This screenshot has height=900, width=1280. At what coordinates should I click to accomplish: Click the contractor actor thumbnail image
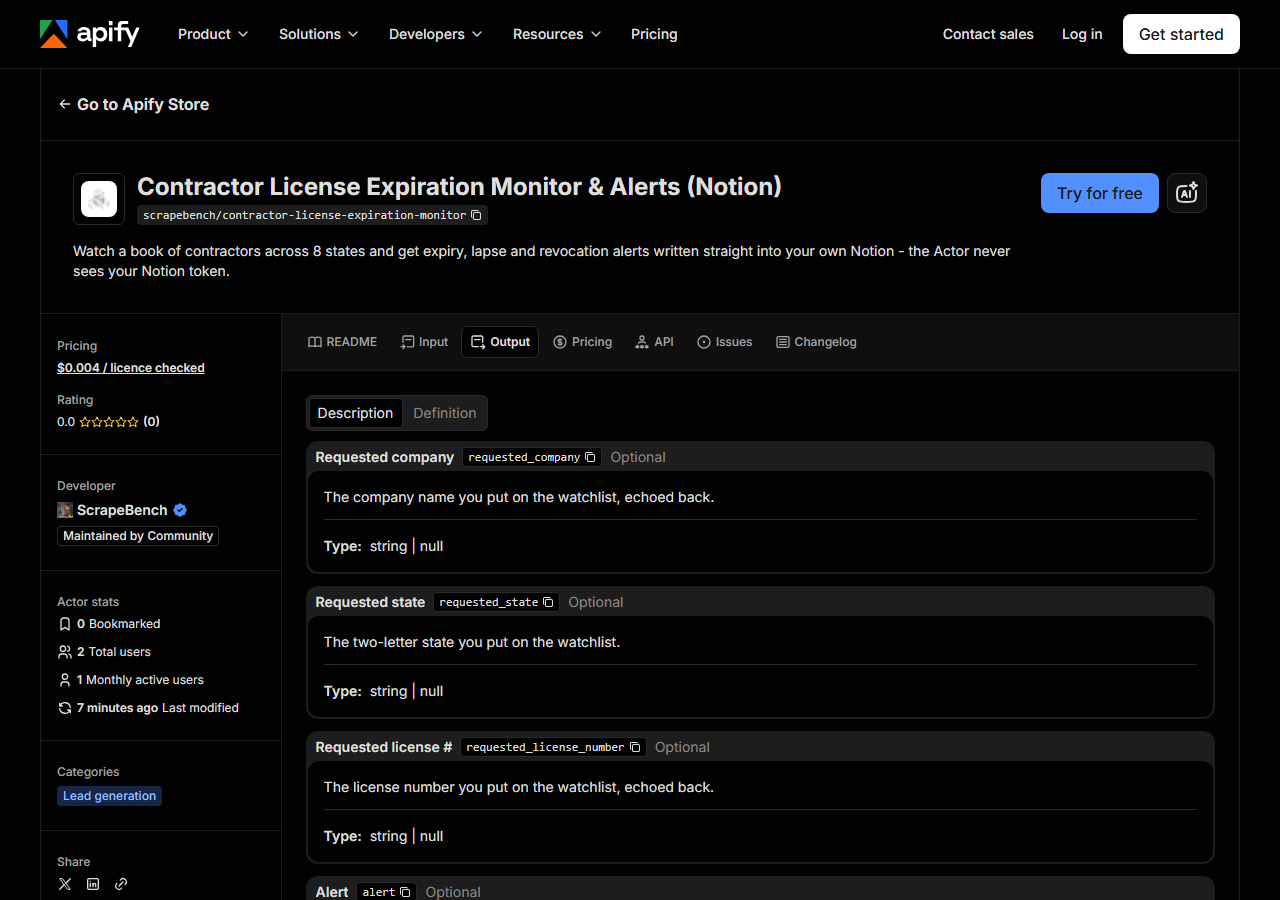[x=99, y=199]
